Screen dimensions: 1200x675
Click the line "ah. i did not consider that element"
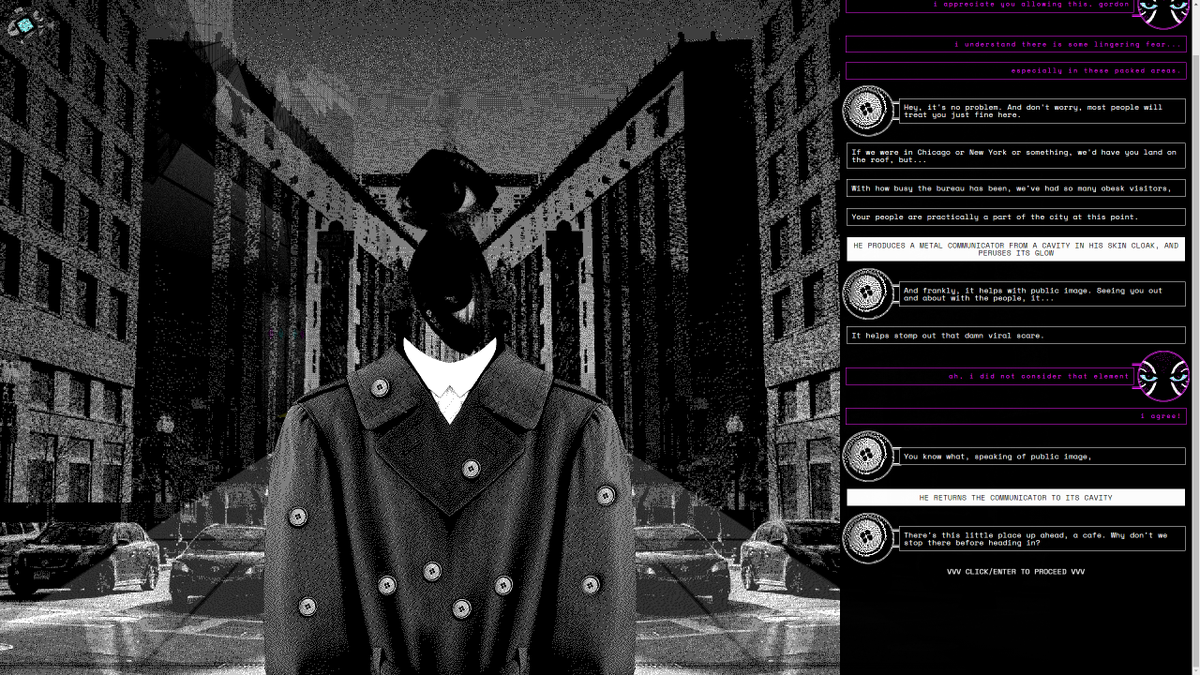click(x=990, y=376)
